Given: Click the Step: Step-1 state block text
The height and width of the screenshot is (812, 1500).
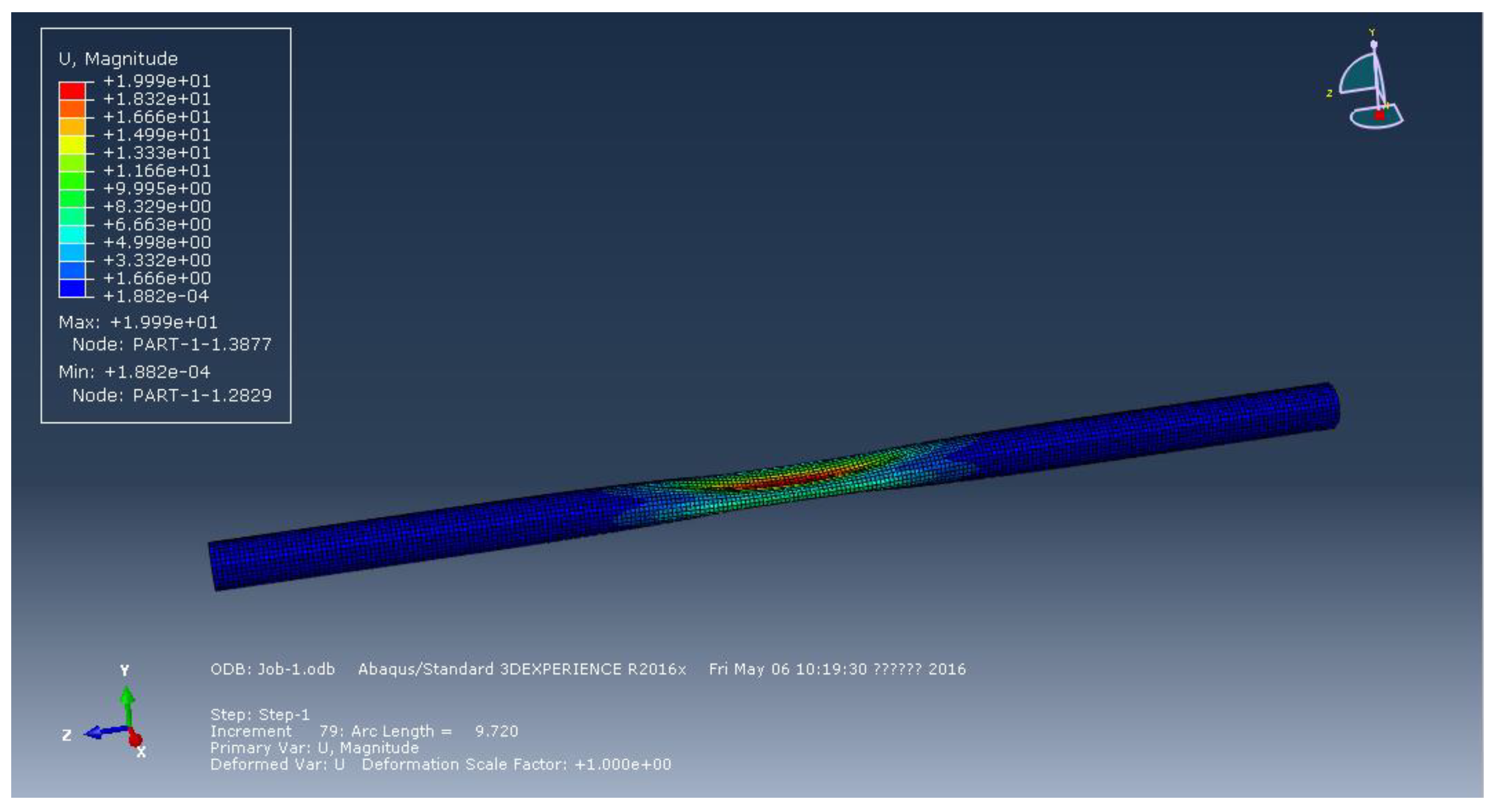Looking at the screenshot, I should (x=260, y=715).
